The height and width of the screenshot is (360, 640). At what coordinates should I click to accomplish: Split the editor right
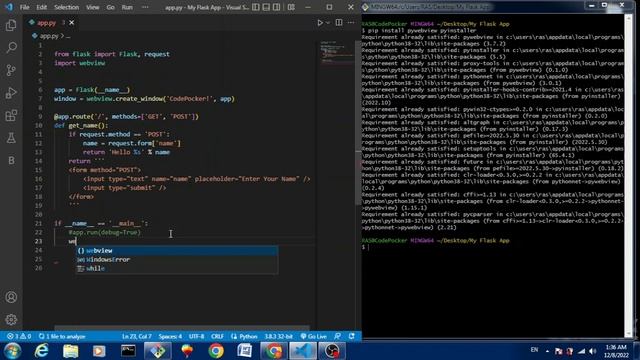point(339,22)
